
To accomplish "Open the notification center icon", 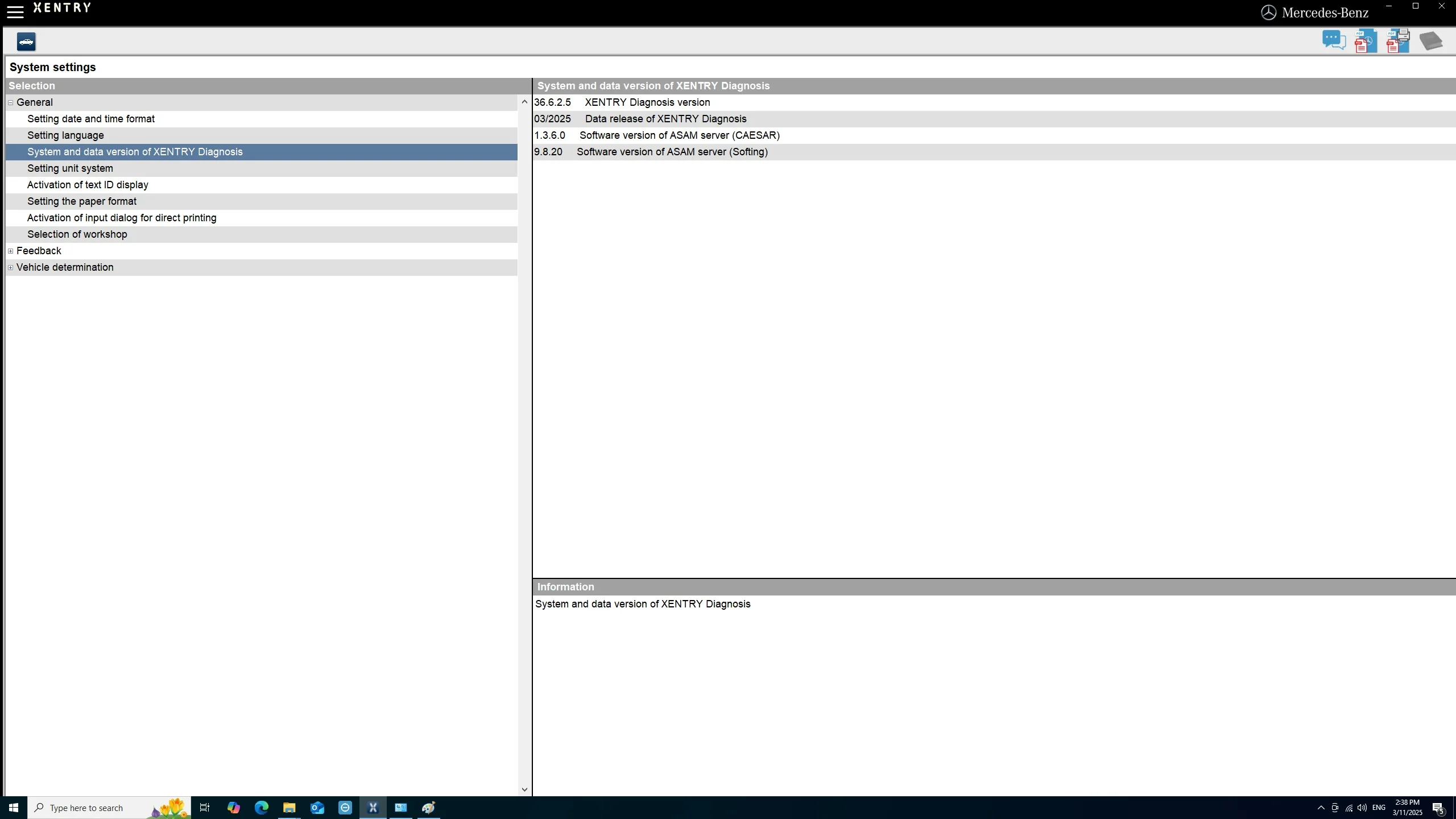I will tap(1438, 808).
